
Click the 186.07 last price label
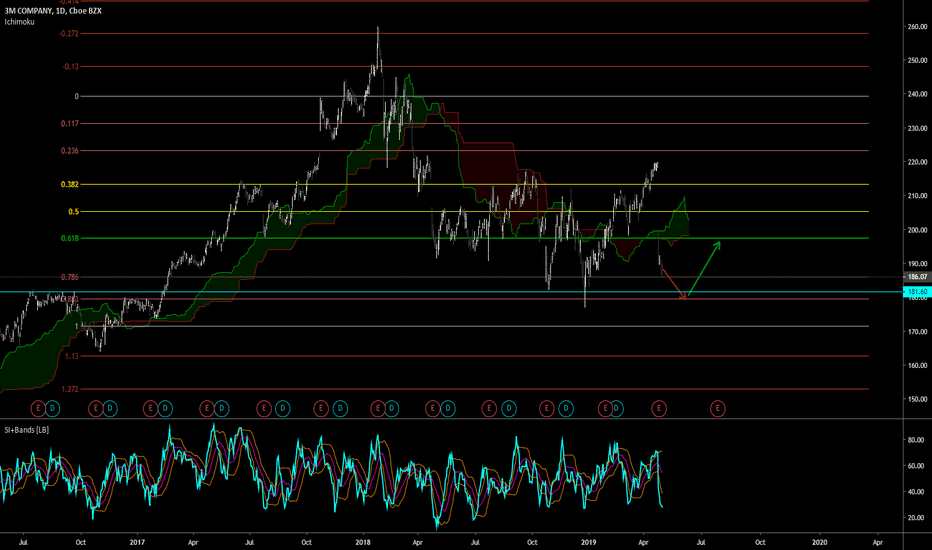click(917, 277)
